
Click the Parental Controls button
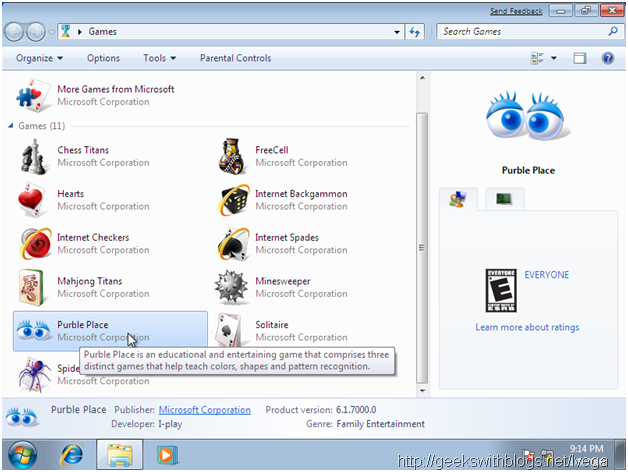pos(235,58)
